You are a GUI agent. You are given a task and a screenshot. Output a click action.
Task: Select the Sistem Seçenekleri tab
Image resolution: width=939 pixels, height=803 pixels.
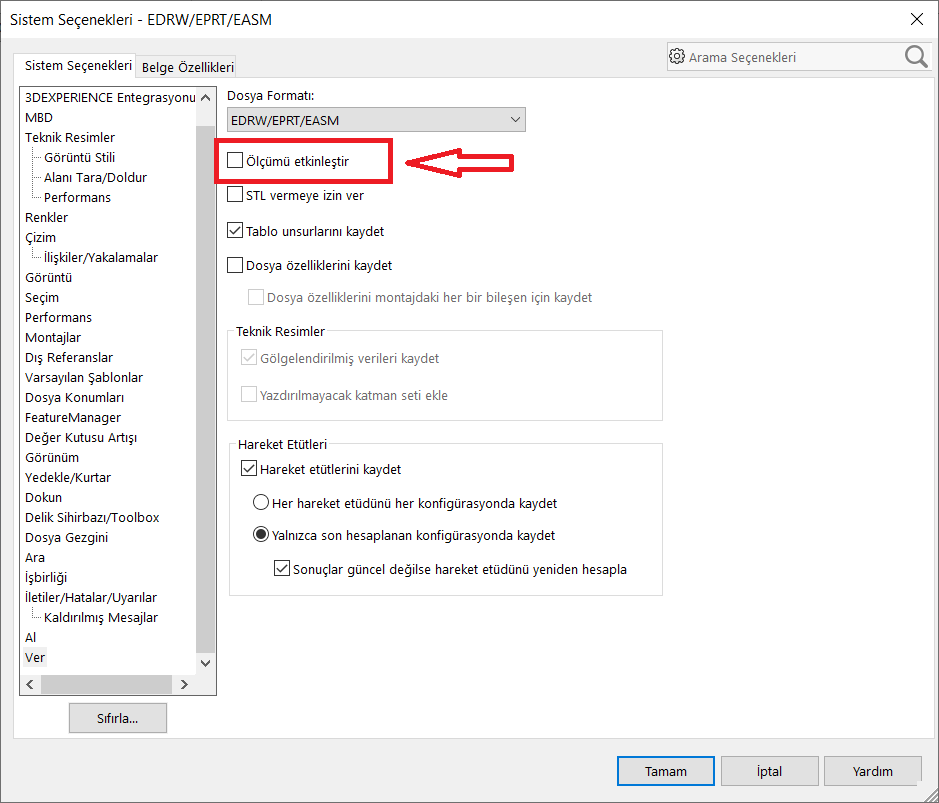78,66
